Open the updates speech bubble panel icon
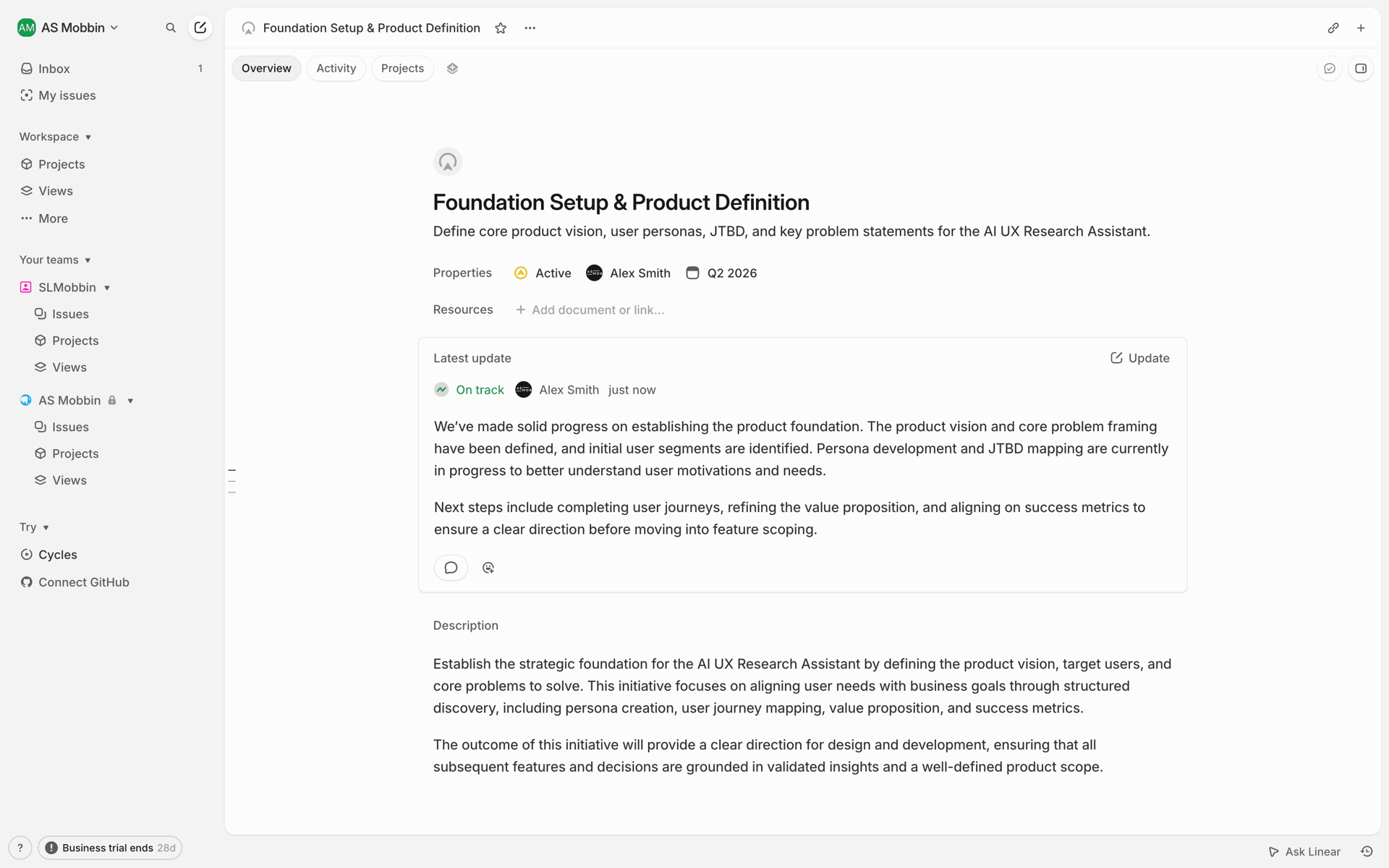Viewport: 1389px width, 868px height. pos(1330,69)
